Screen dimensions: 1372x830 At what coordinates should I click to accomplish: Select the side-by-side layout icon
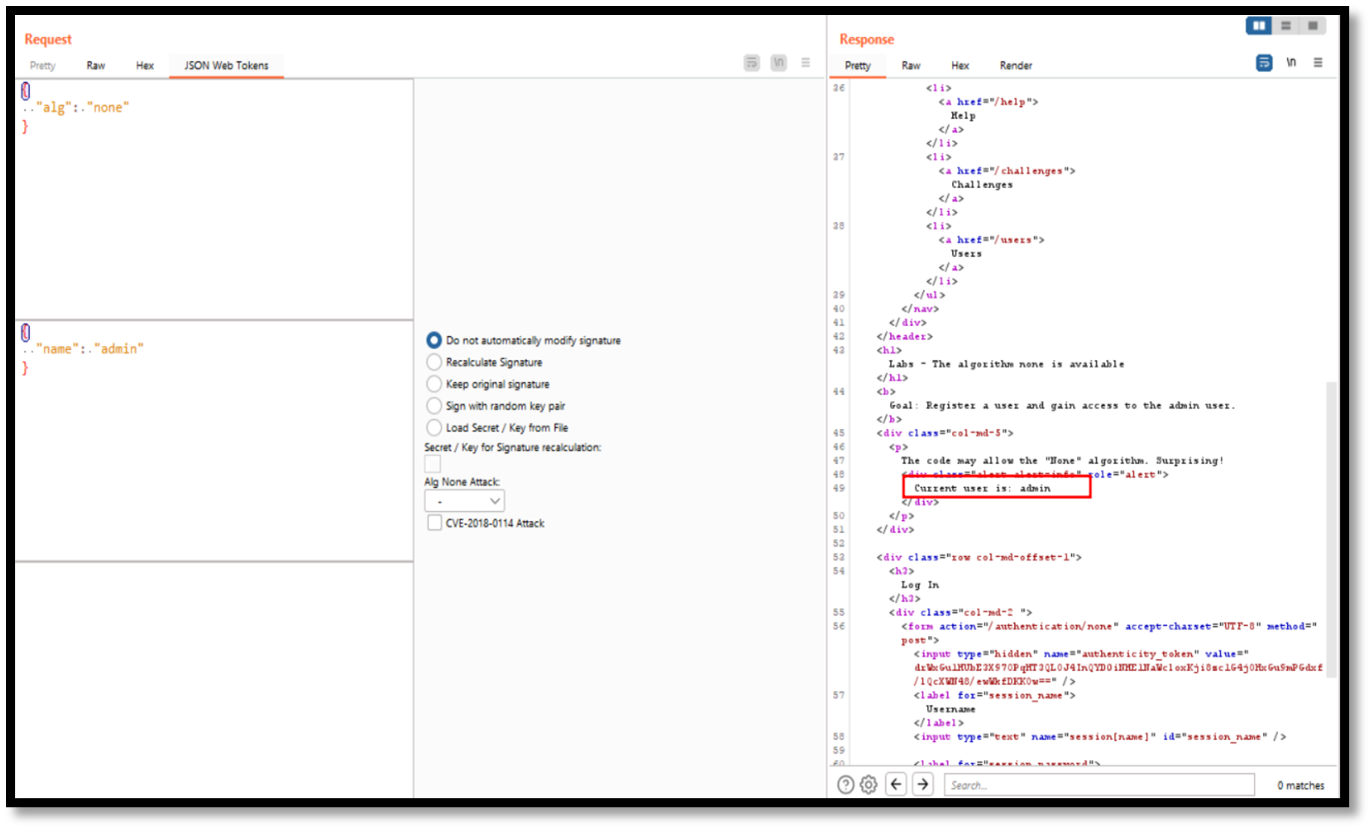tap(1258, 25)
